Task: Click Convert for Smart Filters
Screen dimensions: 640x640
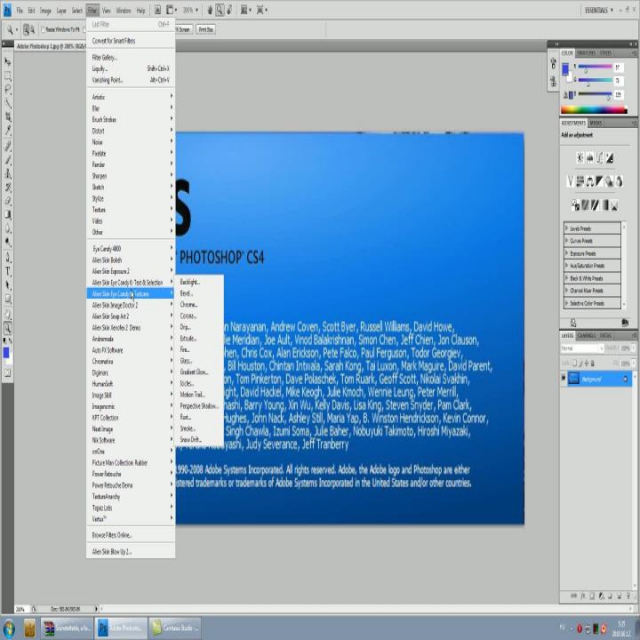Action: [x=131, y=41]
